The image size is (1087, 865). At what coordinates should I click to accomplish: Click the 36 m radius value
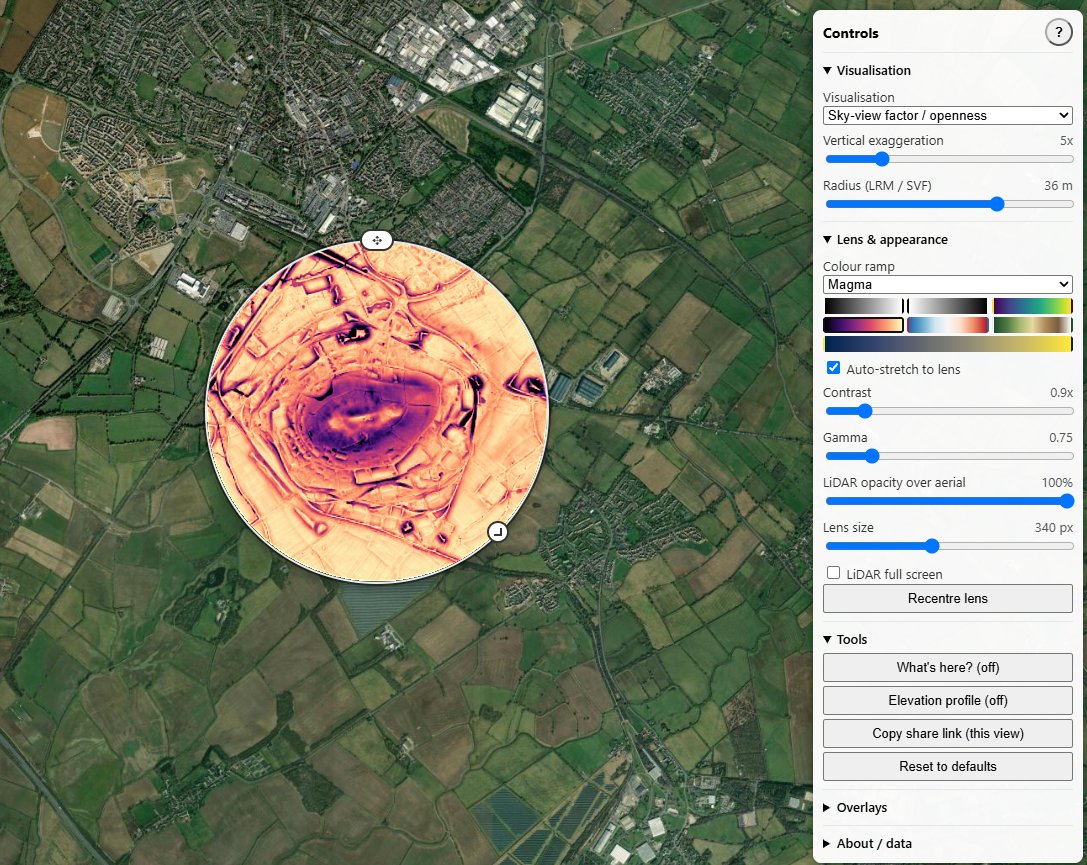point(1058,186)
